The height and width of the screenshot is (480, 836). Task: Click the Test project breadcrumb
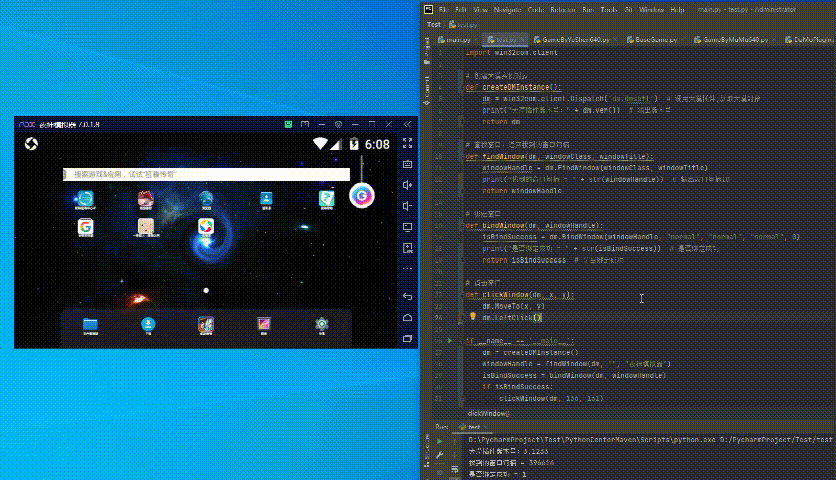pos(433,25)
